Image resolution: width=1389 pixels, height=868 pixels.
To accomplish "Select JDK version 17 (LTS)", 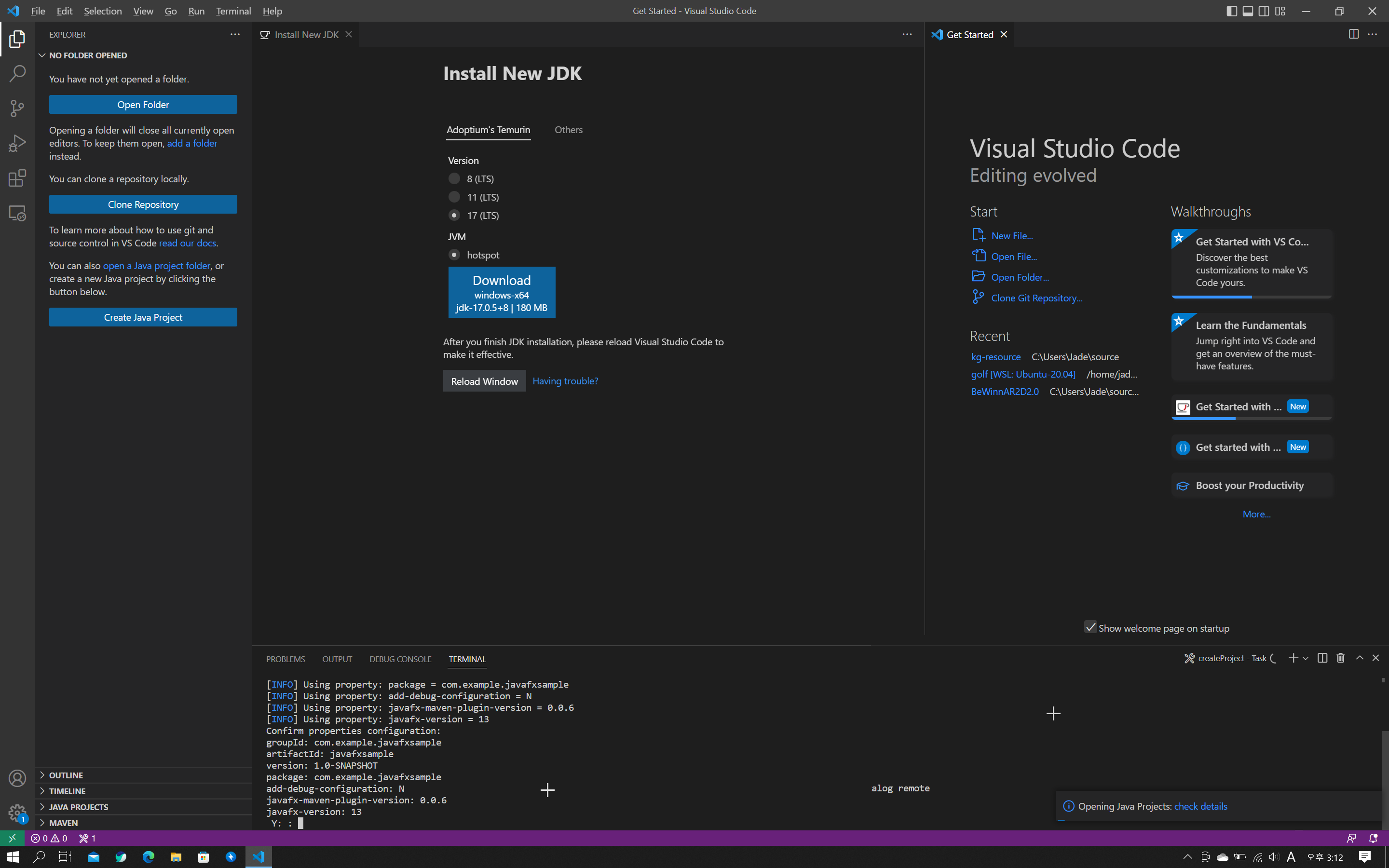I will tap(454, 215).
